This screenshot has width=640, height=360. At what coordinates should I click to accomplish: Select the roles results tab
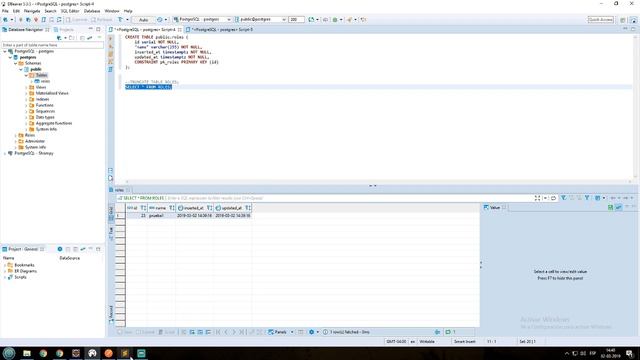[x=119, y=190]
